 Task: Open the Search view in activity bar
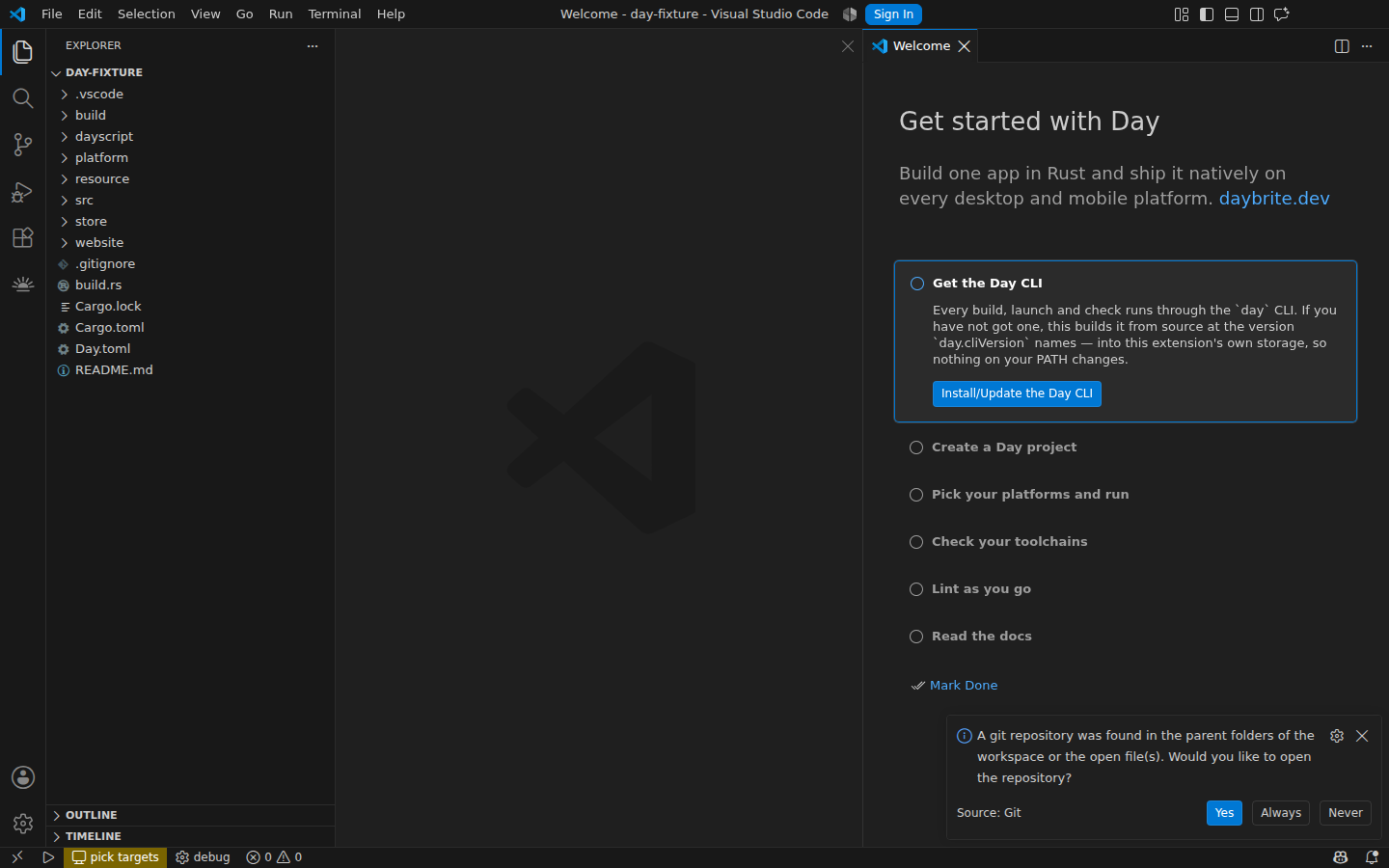coord(23,98)
